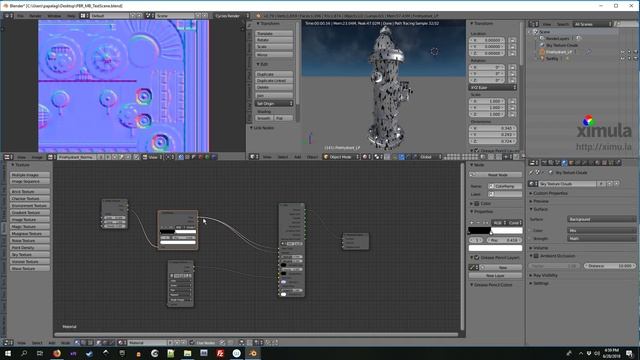
Task: Add a Noise Texture node
Action: tap(30, 240)
